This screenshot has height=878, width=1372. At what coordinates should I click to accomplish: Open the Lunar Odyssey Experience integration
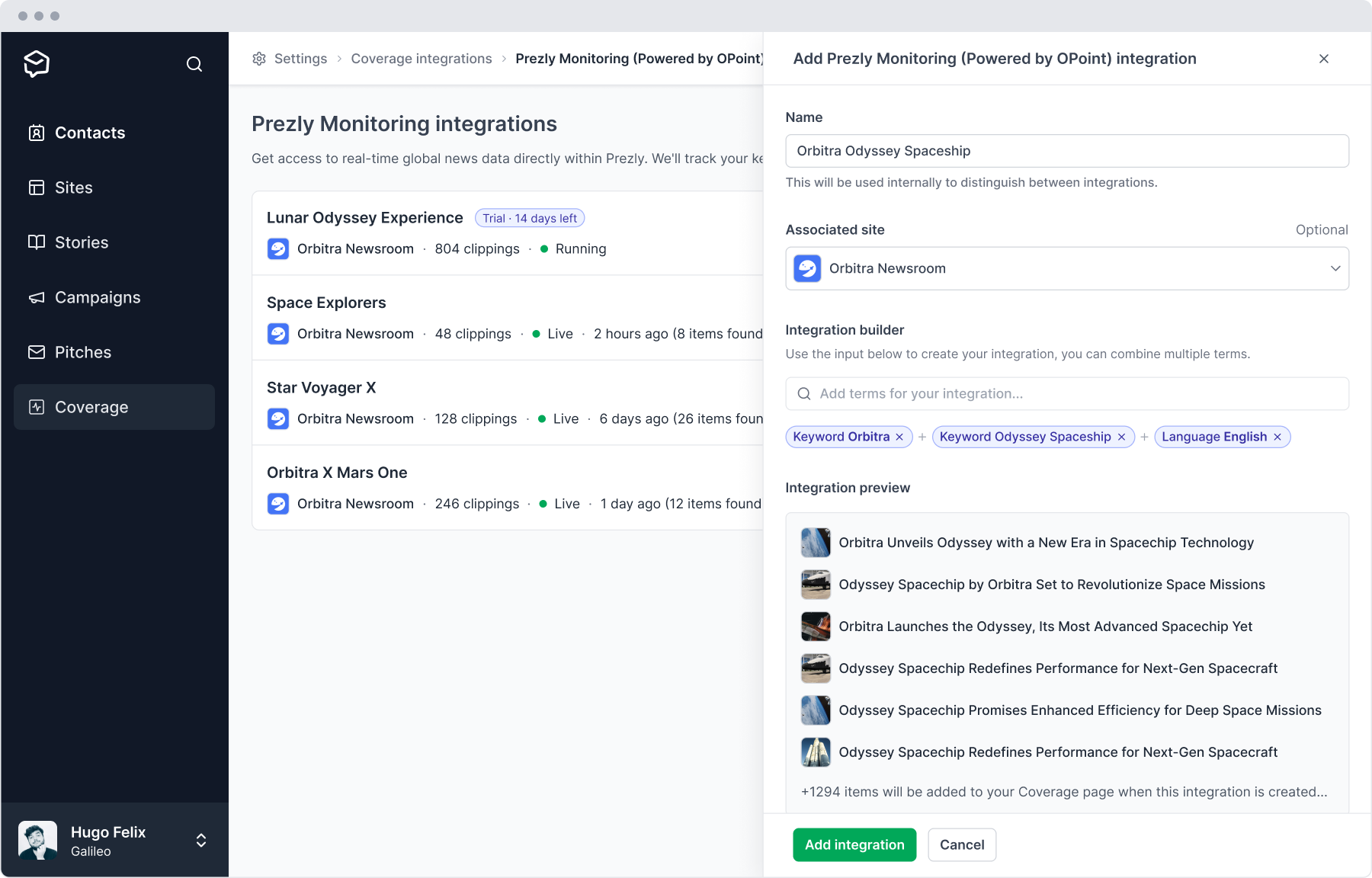[x=365, y=218]
